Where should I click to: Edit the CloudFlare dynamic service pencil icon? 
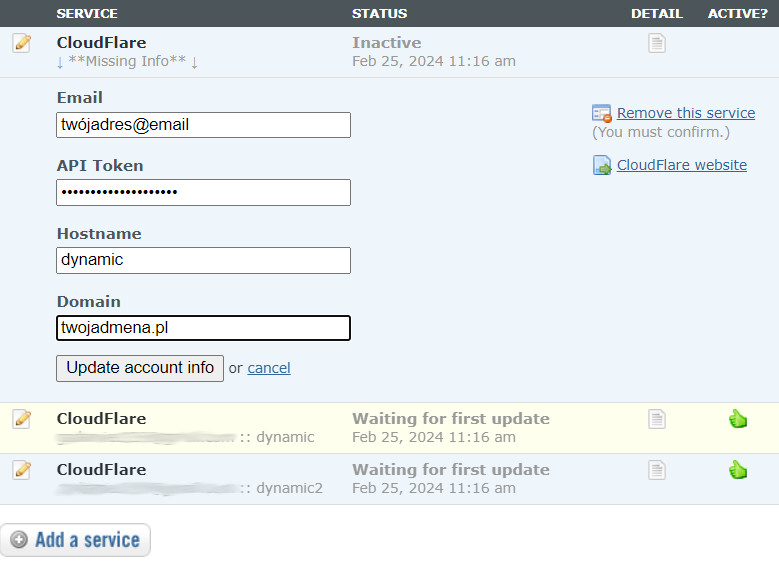click(x=22, y=419)
